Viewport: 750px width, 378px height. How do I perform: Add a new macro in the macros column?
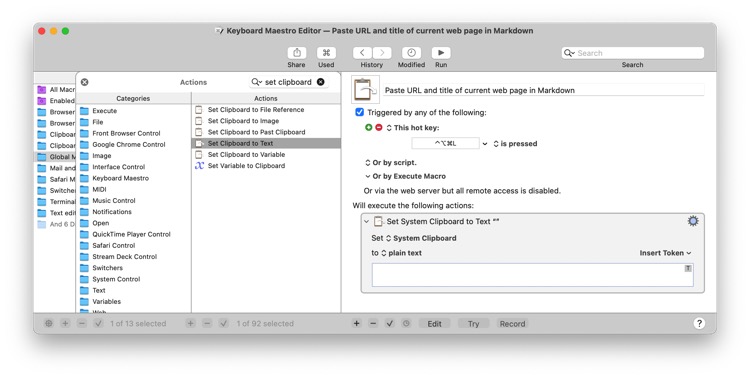190,323
